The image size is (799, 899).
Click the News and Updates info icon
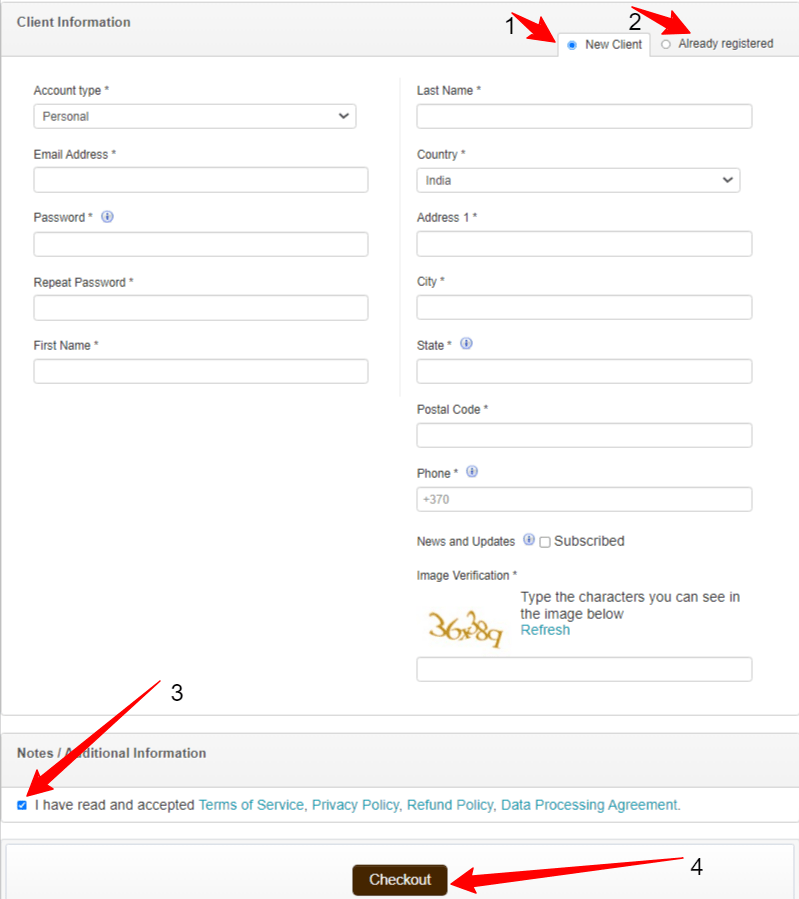click(x=527, y=541)
